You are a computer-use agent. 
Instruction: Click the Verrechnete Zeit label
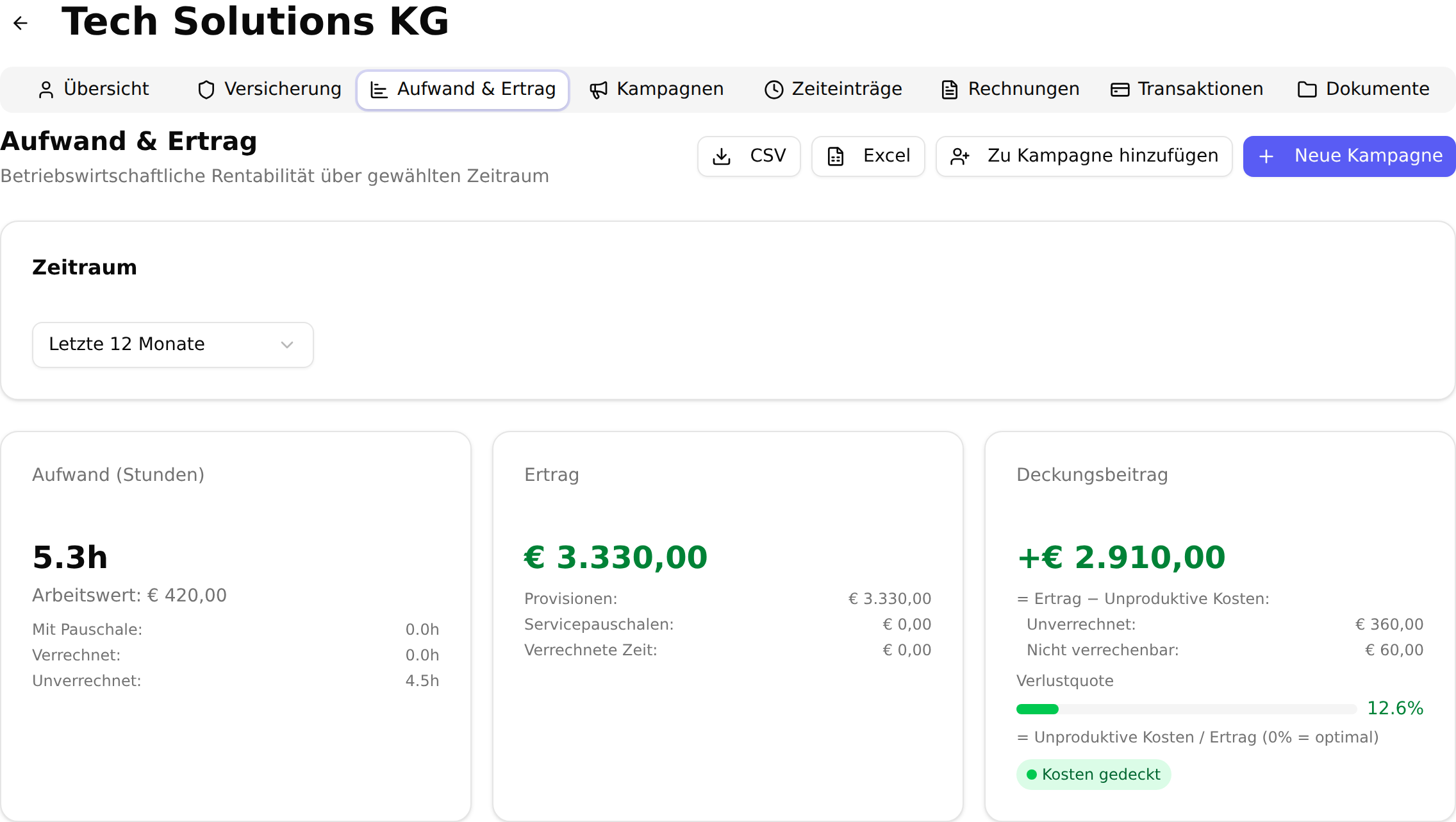pyautogui.click(x=591, y=650)
